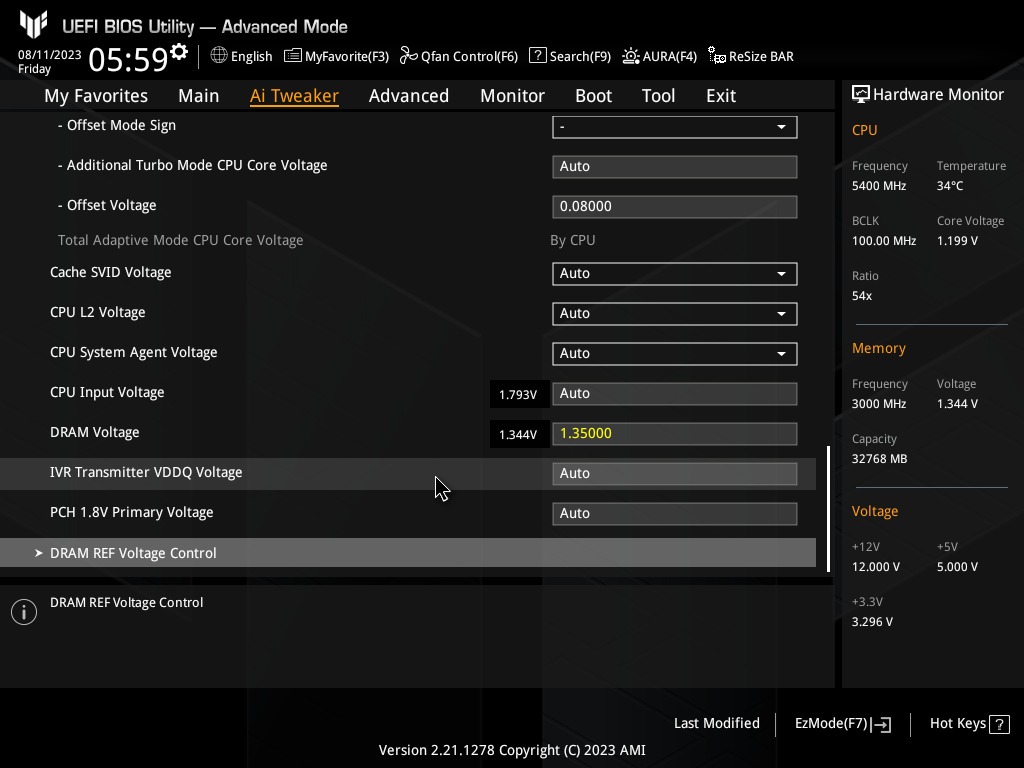The height and width of the screenshot is (768, 1024).
Task: Open CPU L2 Voltage dropdown
Action: coord(675,313)
